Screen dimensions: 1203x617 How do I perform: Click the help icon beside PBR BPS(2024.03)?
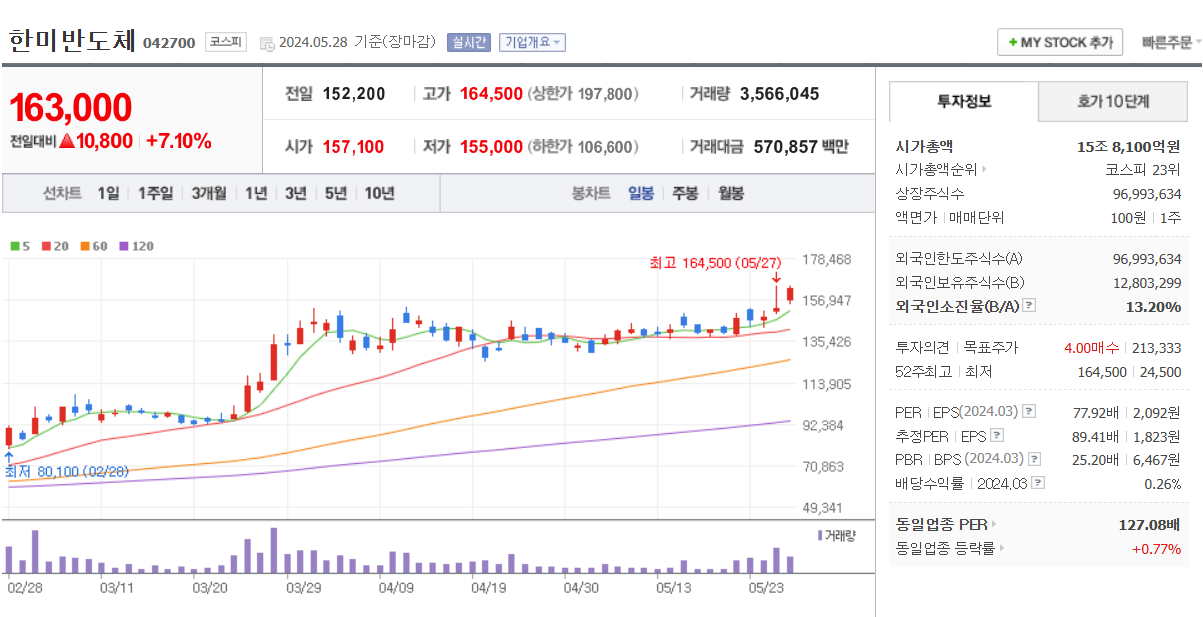[x=1034, y=460]
